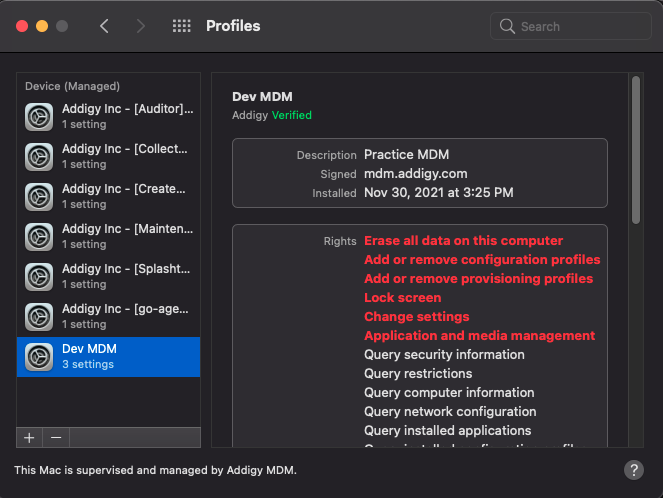The width and height of the screenshot is (663, 498).
Task: Click 'Query security information' entry
Action: pos(444,355)
